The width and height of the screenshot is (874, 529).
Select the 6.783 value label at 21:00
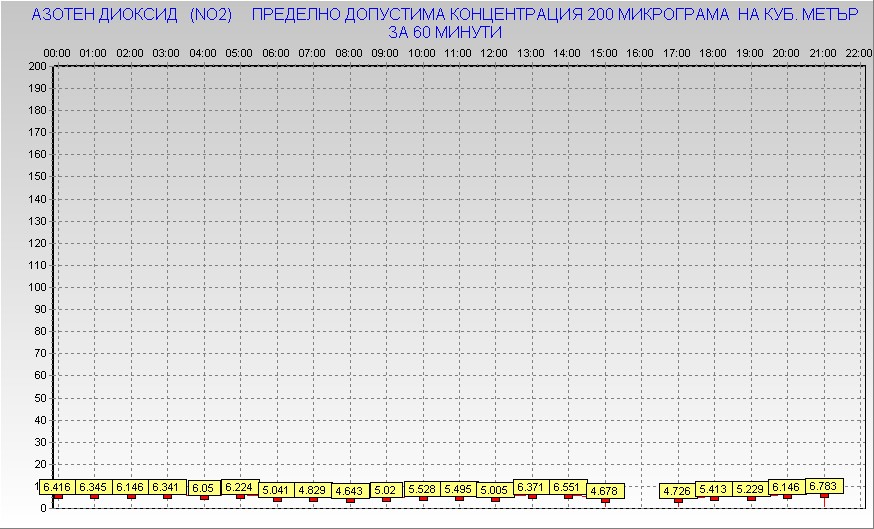click(x=824, y=486)
